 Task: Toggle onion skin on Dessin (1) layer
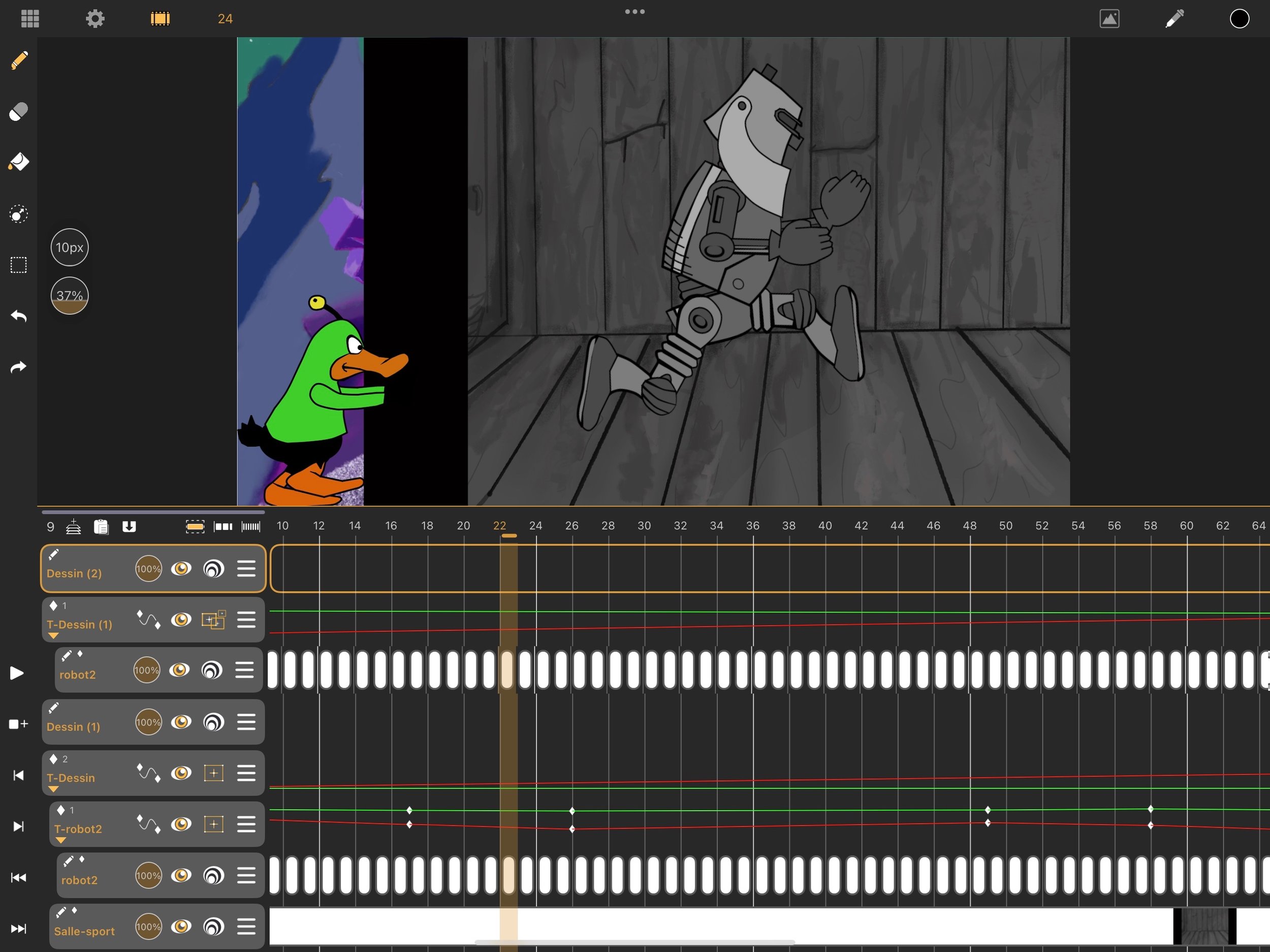213,722
